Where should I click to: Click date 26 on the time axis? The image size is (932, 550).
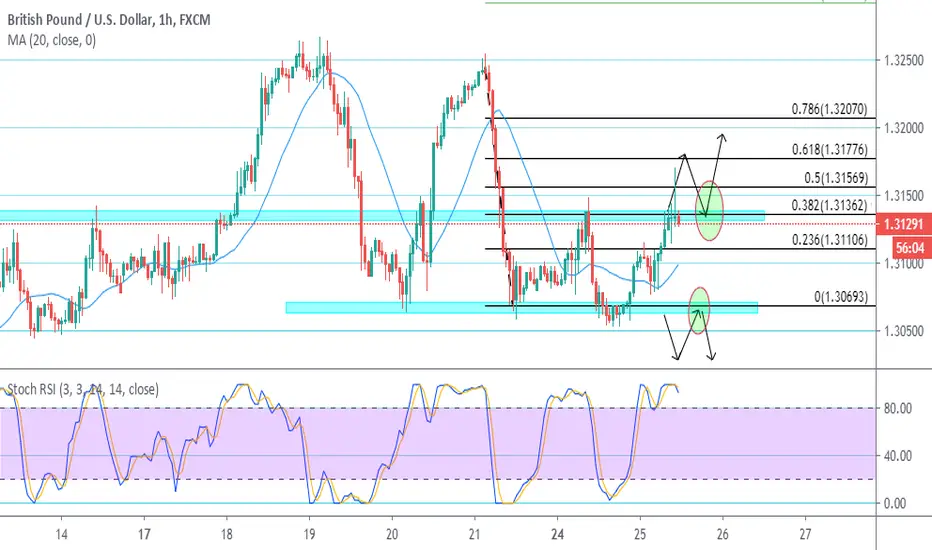point(722,534)
